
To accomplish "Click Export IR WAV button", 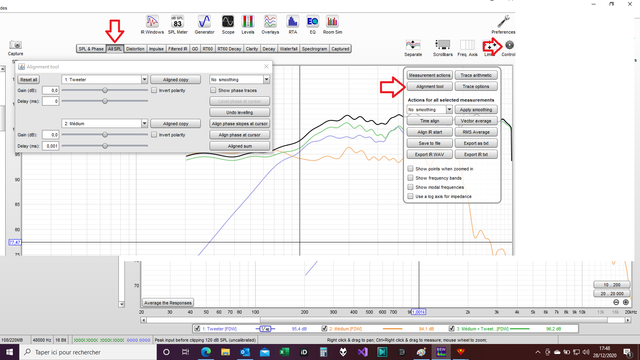I will tap(429, 154).
